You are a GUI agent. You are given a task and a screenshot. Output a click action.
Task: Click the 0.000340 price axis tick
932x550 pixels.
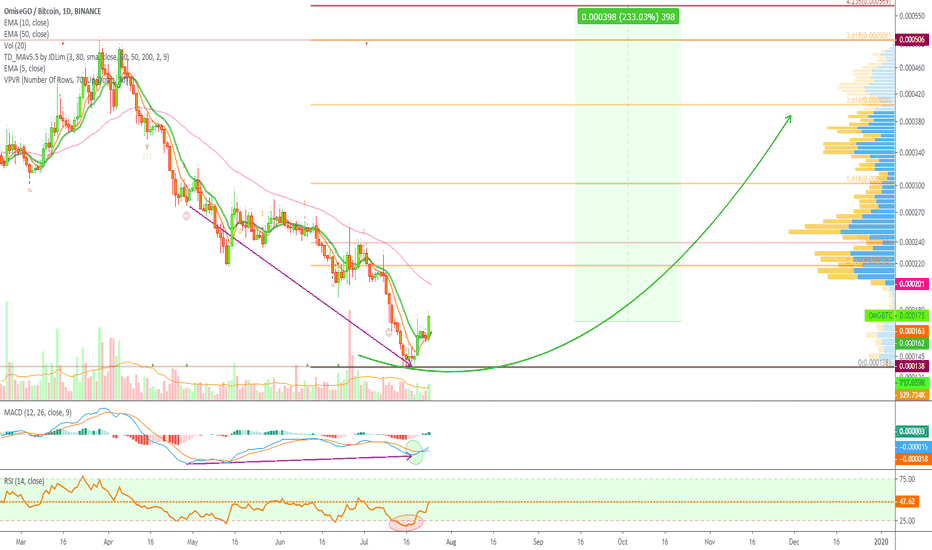(x=912, y=153)
